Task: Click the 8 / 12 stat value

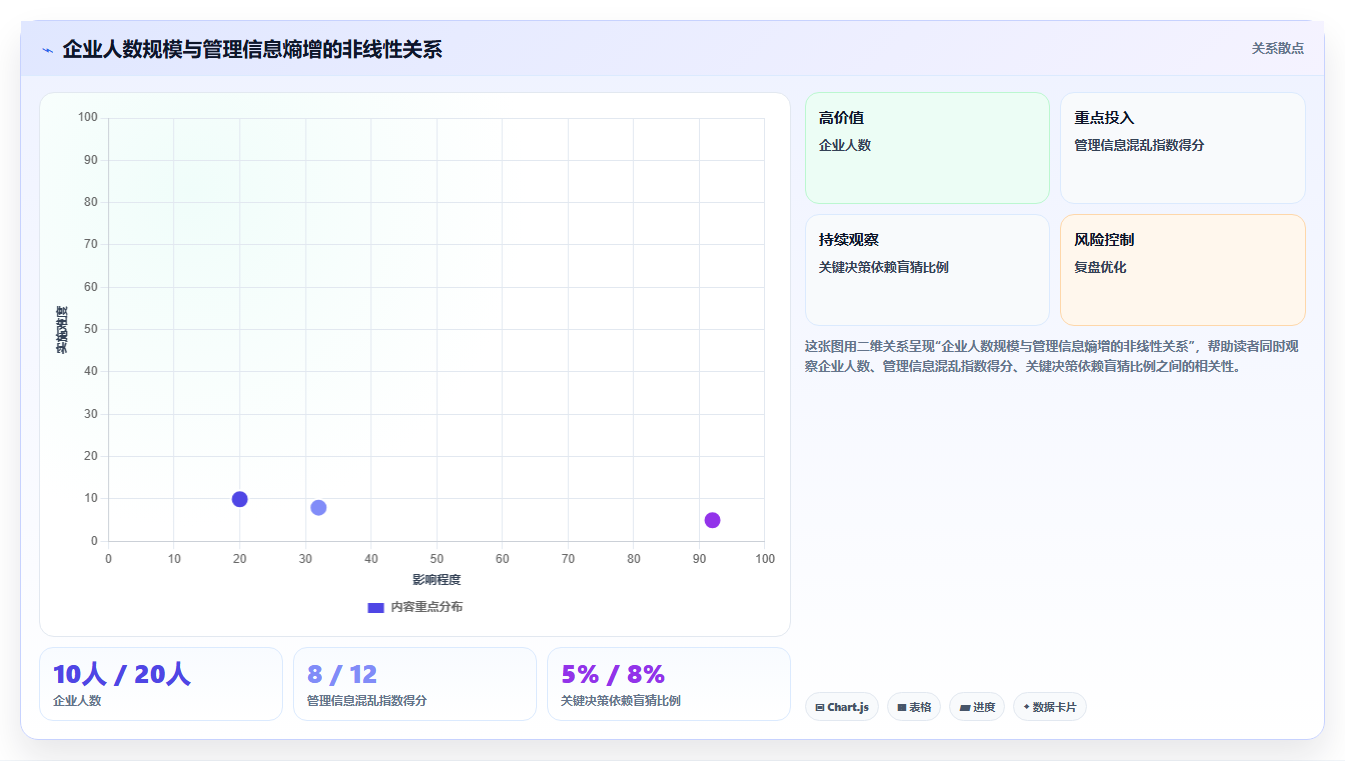Action: click(342, 674)
